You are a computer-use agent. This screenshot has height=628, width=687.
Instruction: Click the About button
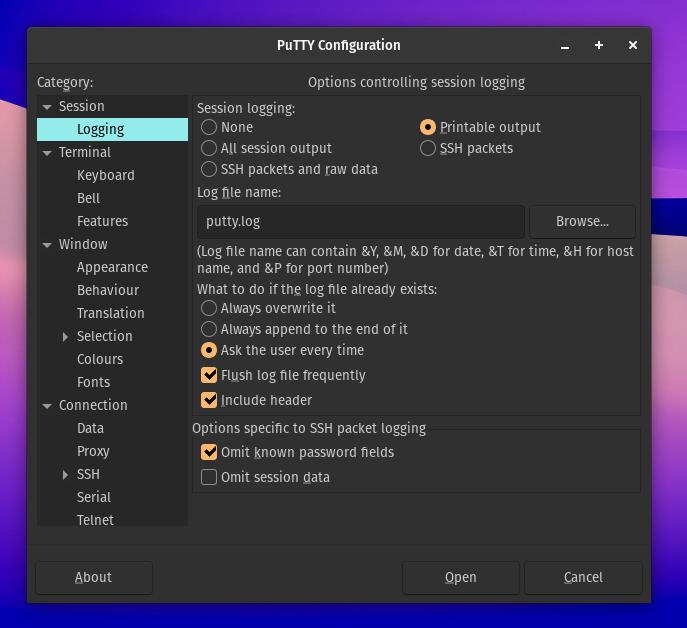(x=94, y=578)
